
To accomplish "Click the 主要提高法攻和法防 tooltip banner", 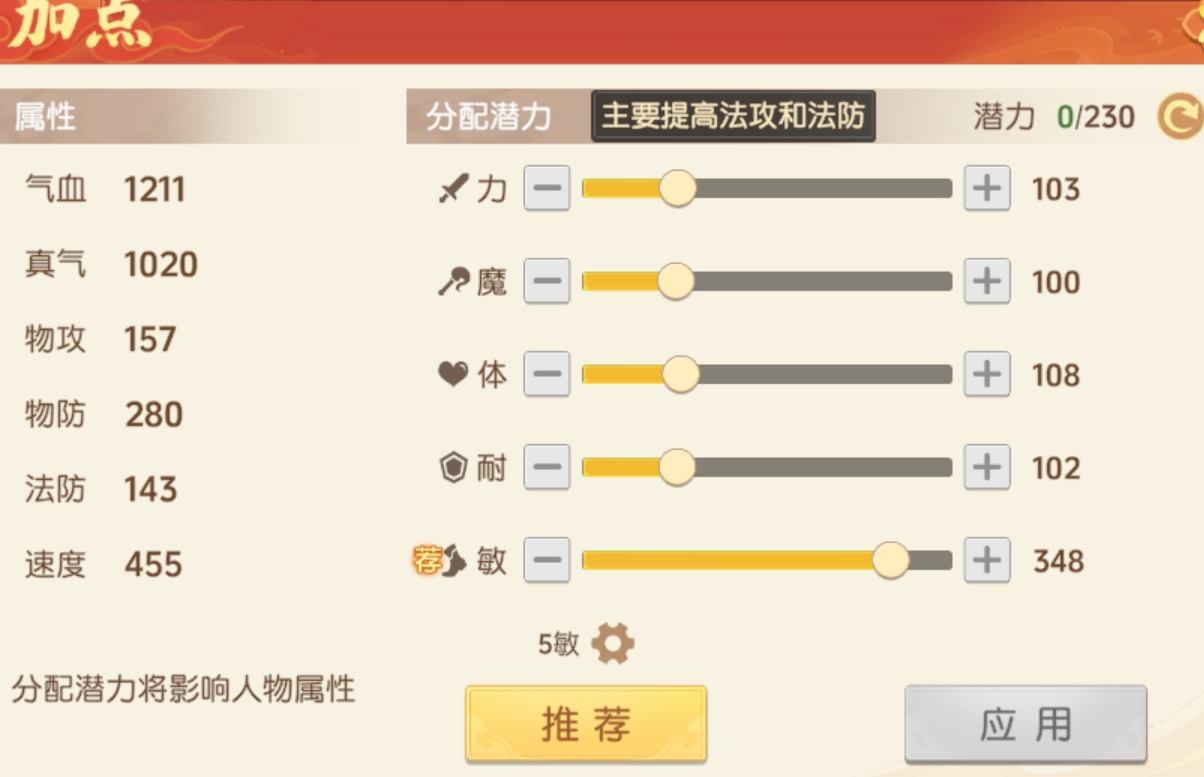I will (x=734, y=115).
